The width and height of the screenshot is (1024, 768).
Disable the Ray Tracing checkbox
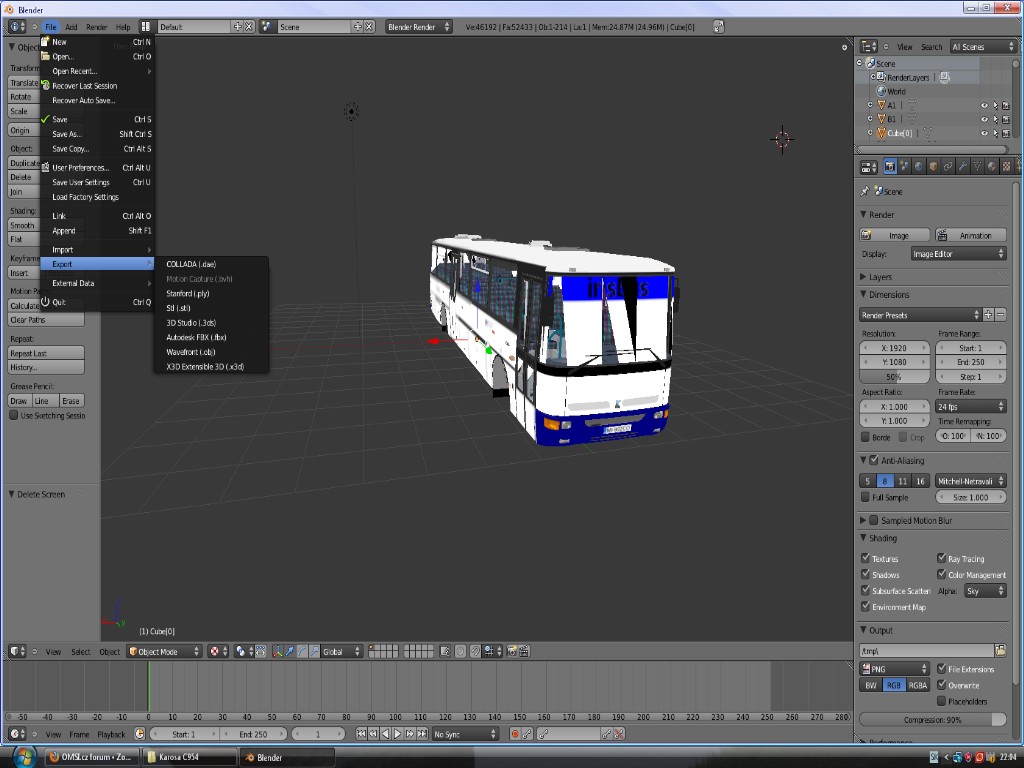point(942,559)
